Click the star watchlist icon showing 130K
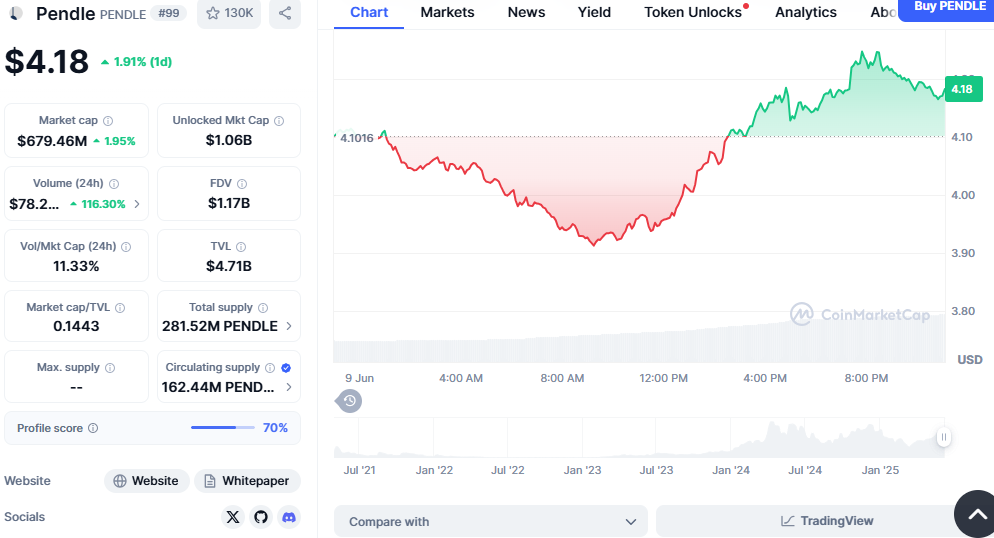The height and width of the screenshot is (538, 994). point(229,14)
